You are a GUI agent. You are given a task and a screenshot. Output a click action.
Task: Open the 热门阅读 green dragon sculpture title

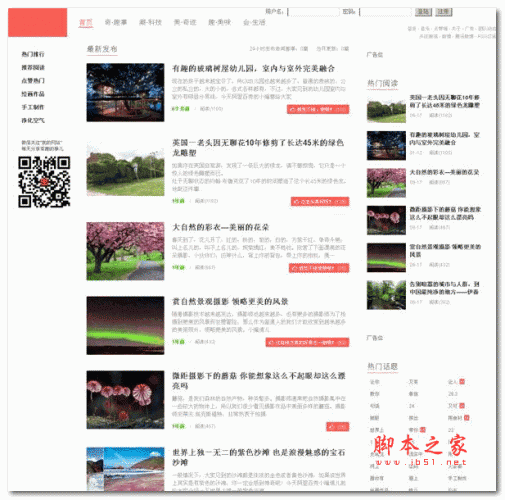point(444,101)
